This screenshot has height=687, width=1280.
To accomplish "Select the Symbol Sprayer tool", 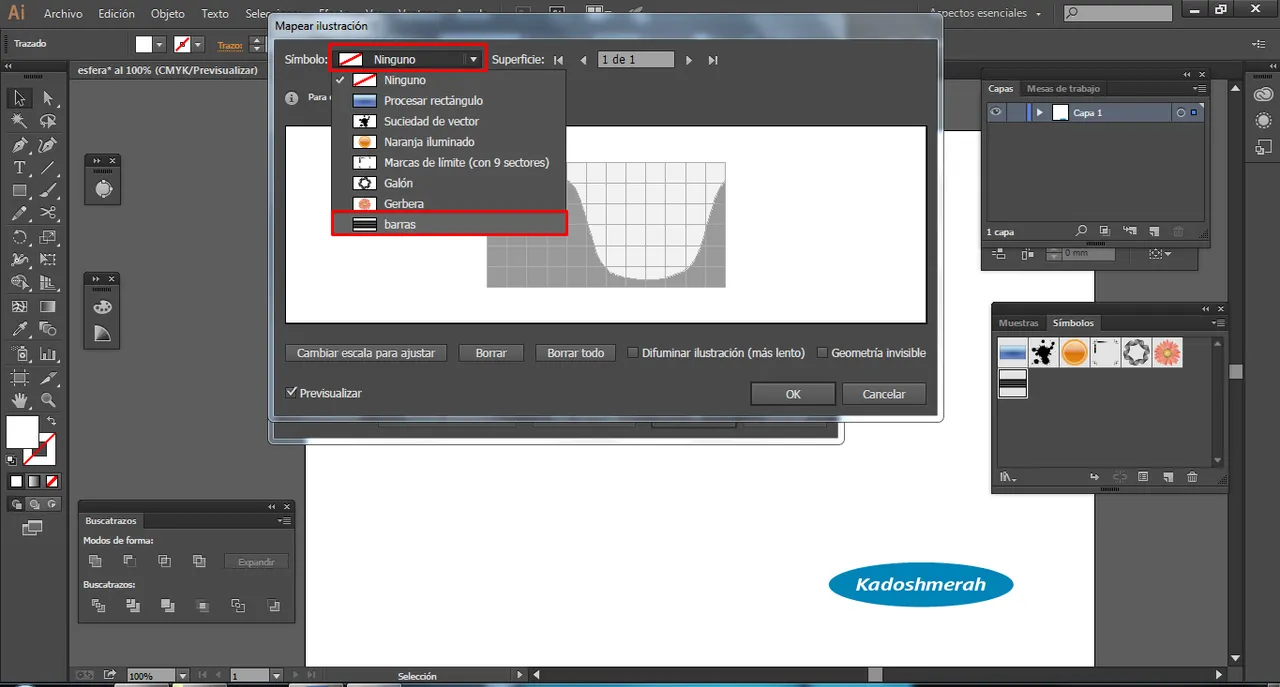I will (19, 353).
